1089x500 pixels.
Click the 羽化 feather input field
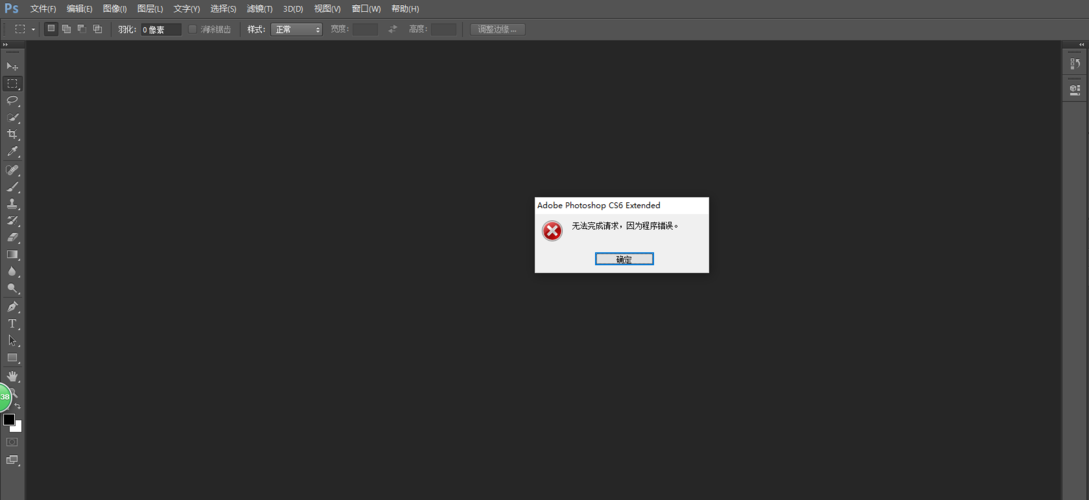tap(160, 29)
